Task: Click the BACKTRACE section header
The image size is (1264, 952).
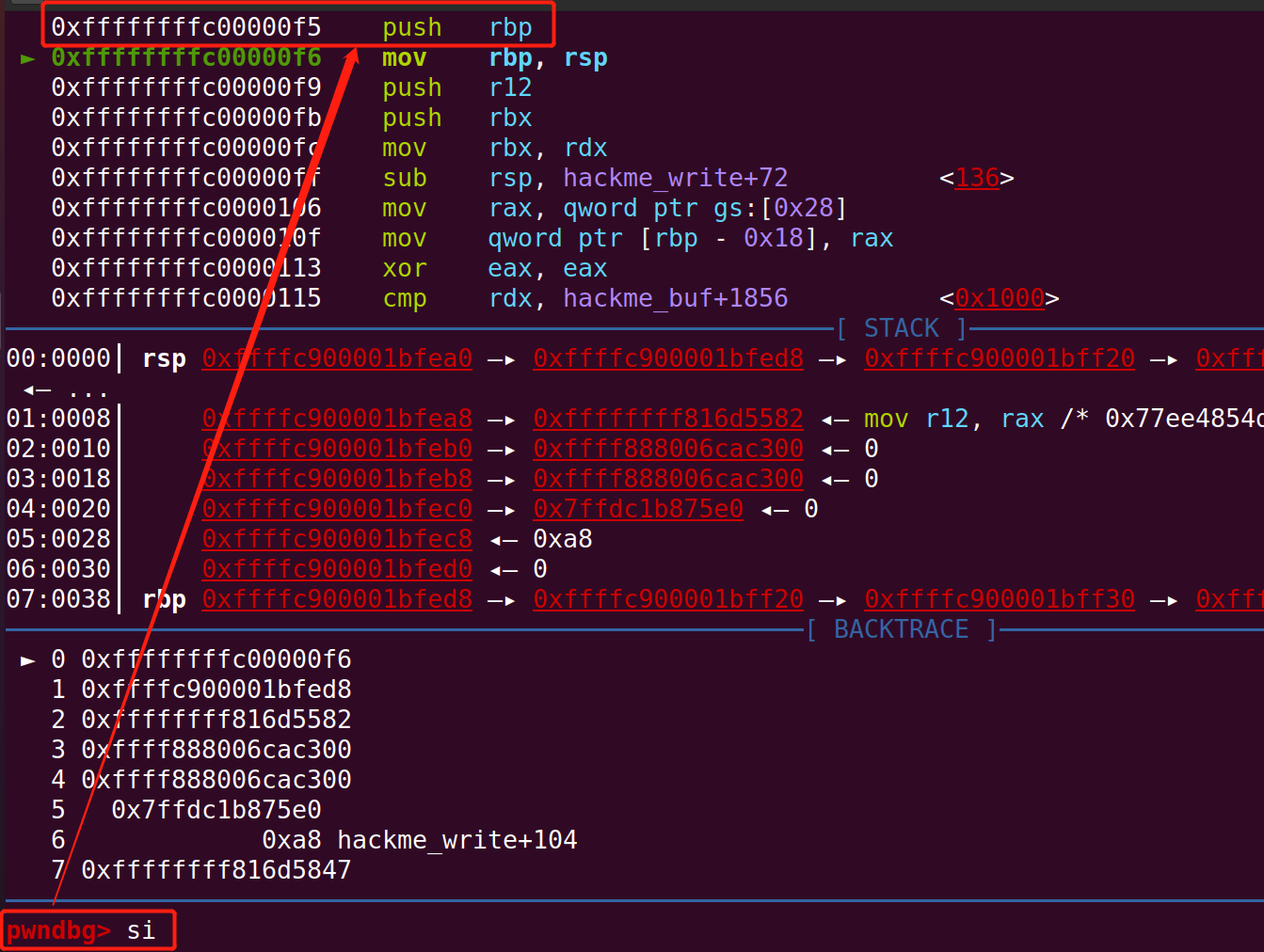Action: [900, 628]
